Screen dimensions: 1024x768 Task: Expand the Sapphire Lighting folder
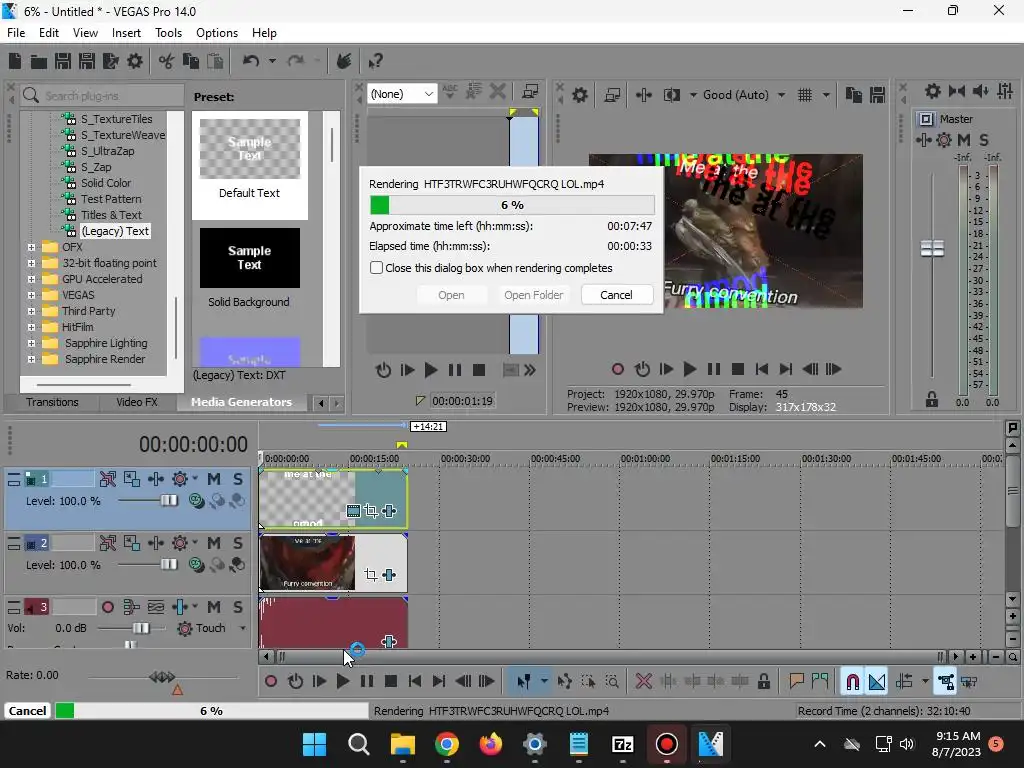(x=31, y=343)
